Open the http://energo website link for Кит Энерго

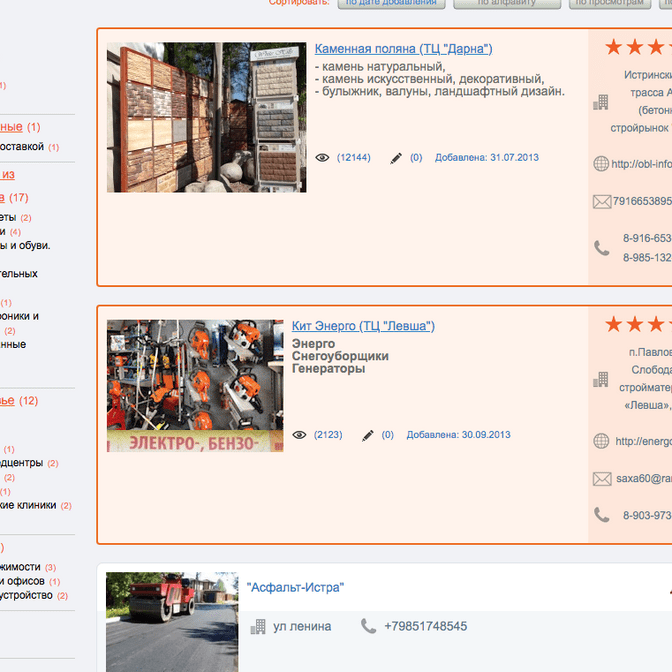[x=643, y=441]
